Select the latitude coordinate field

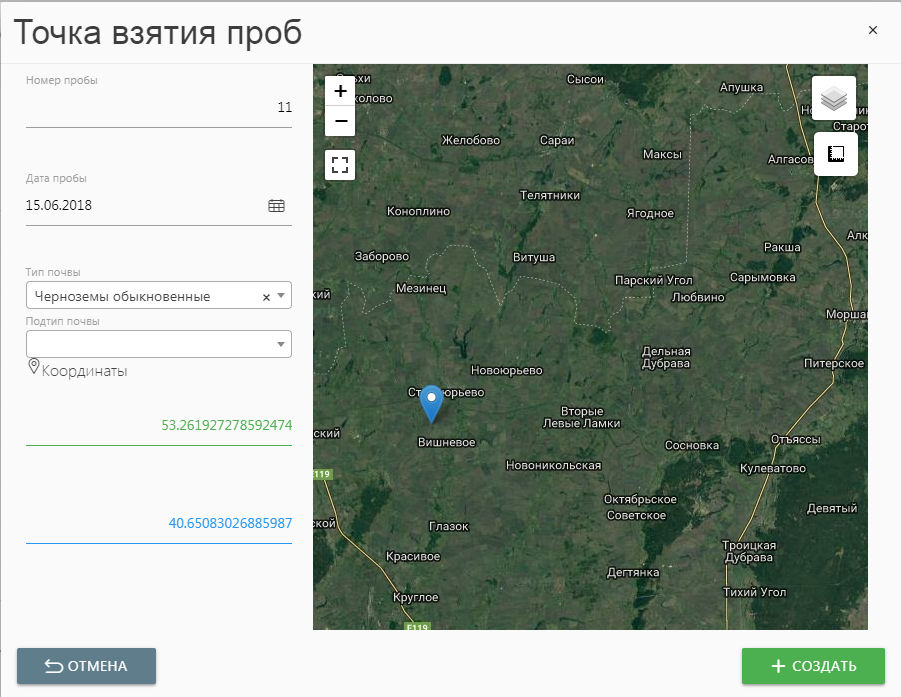click(158, 425)
